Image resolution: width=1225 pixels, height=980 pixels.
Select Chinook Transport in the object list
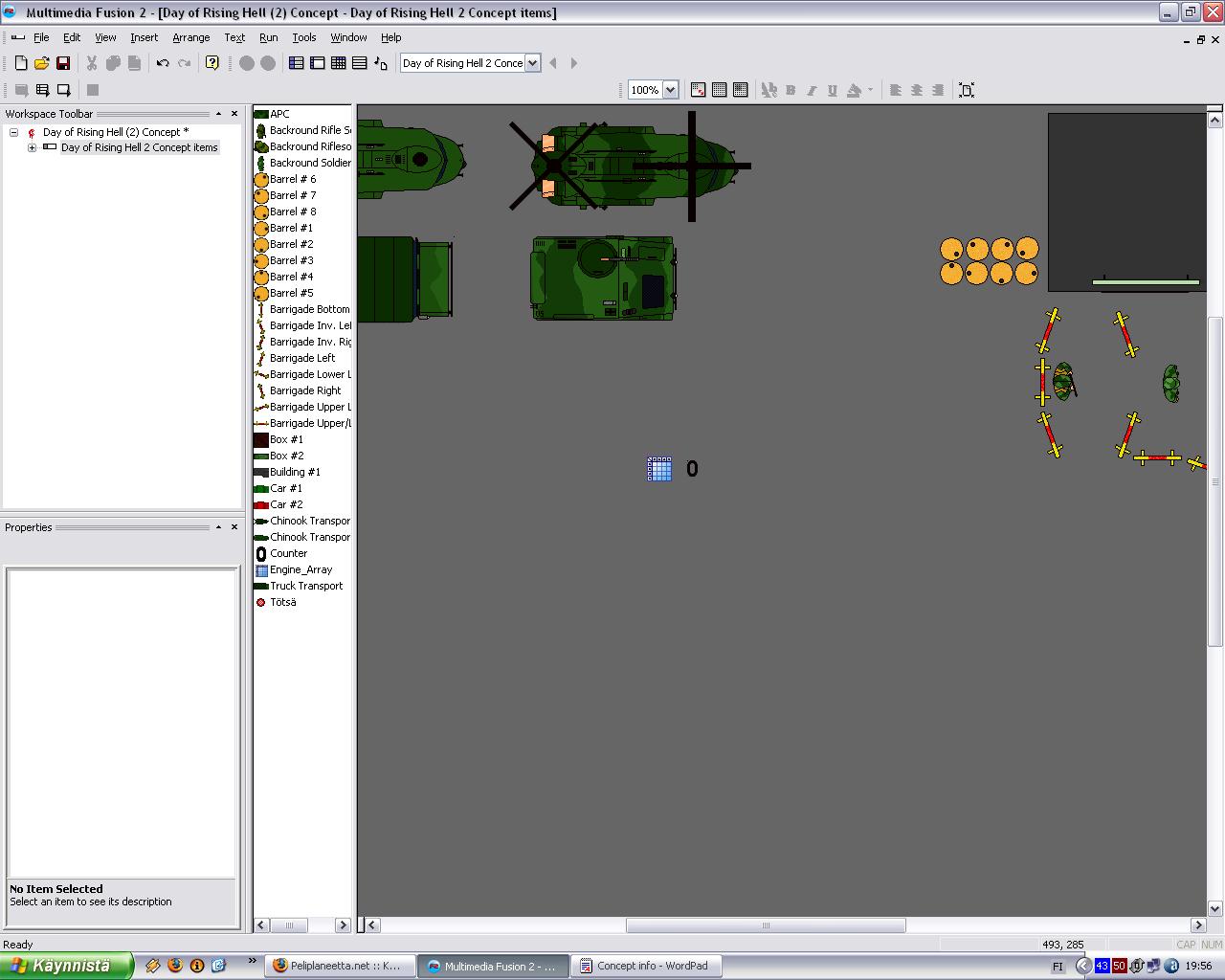pos(309,521)
